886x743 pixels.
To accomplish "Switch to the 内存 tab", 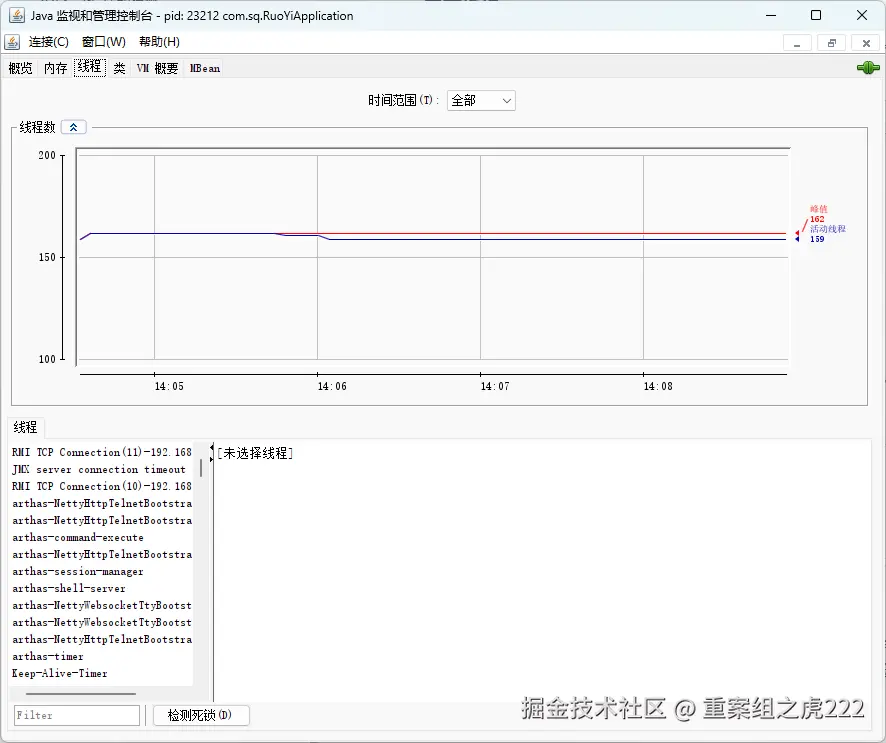I will click(x=55, y=68).
